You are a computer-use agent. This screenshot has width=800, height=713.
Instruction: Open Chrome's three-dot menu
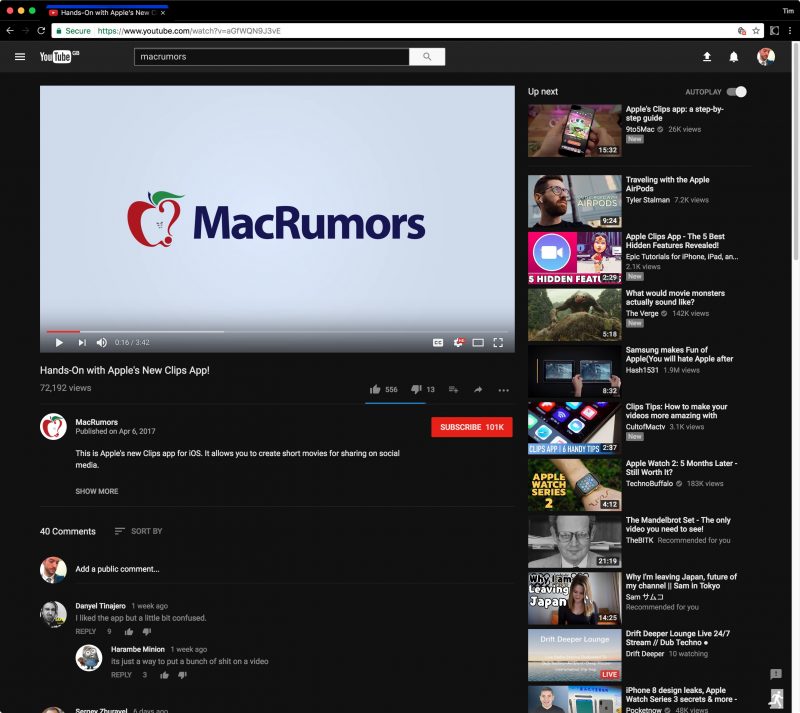790,31
